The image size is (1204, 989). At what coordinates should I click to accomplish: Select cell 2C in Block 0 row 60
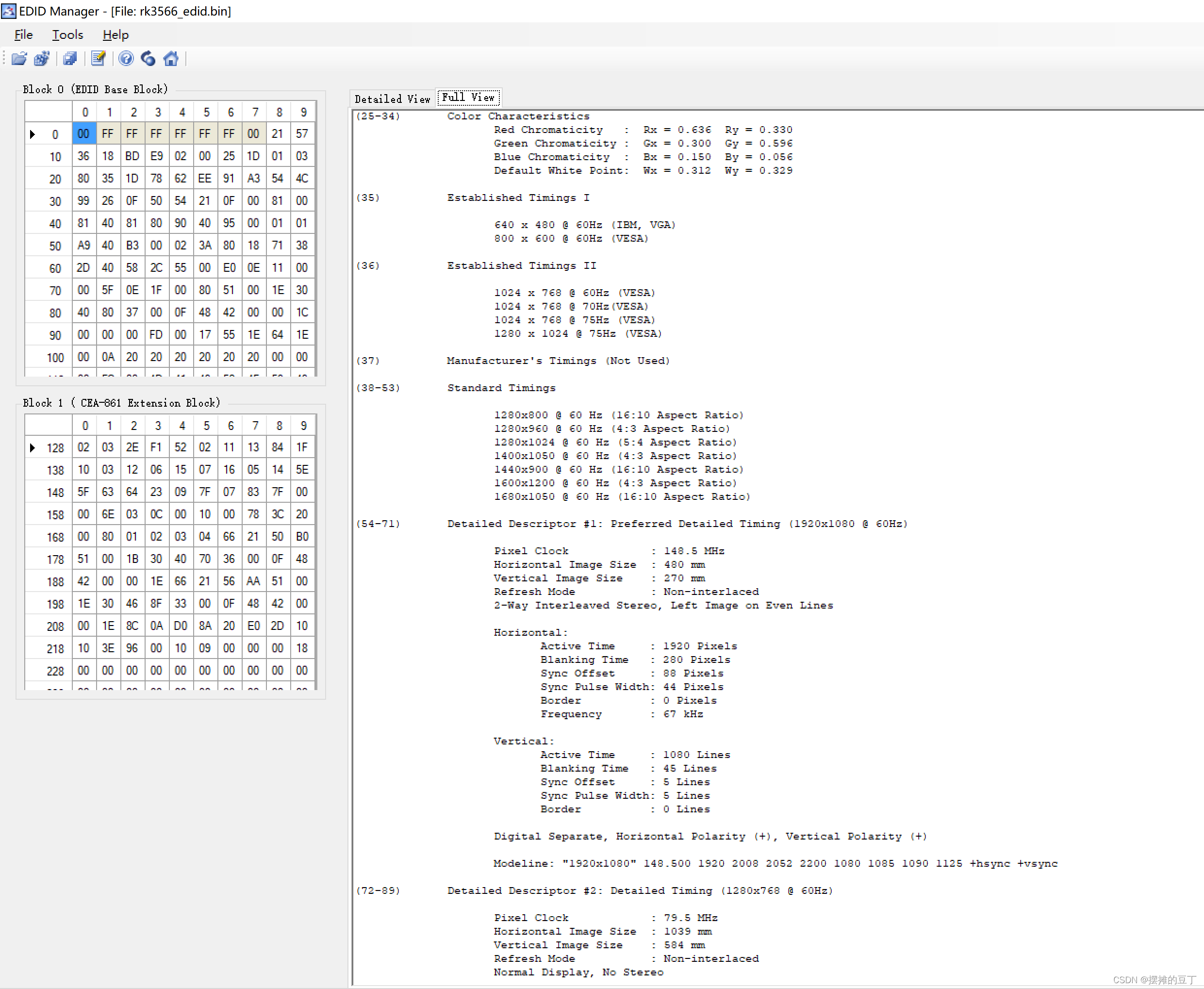[x=157, y=267]
